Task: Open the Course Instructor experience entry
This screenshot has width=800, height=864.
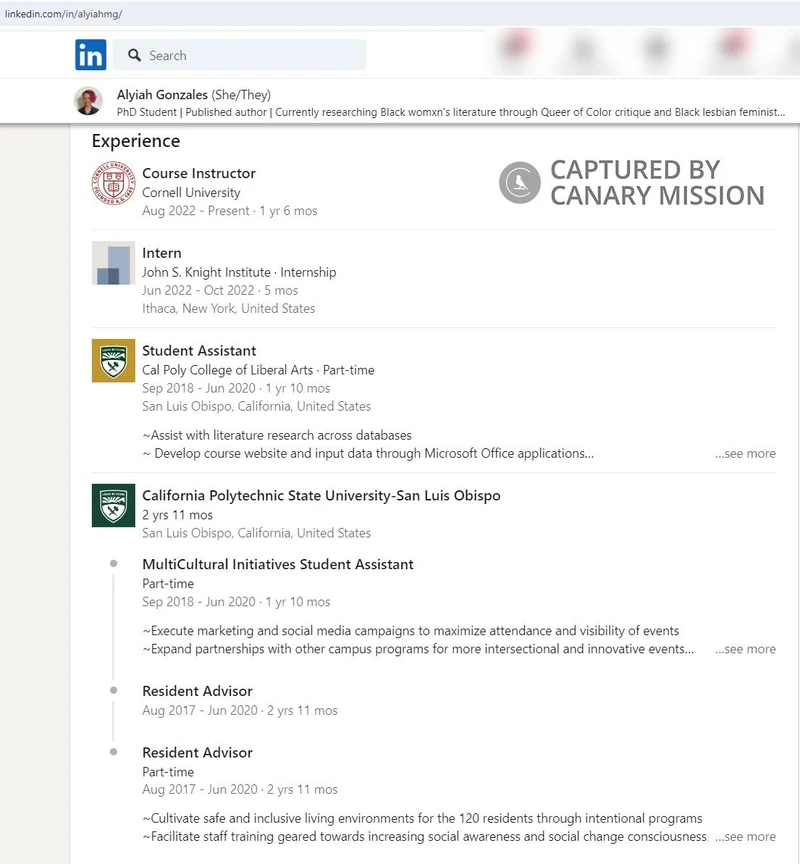Action: 199,172
